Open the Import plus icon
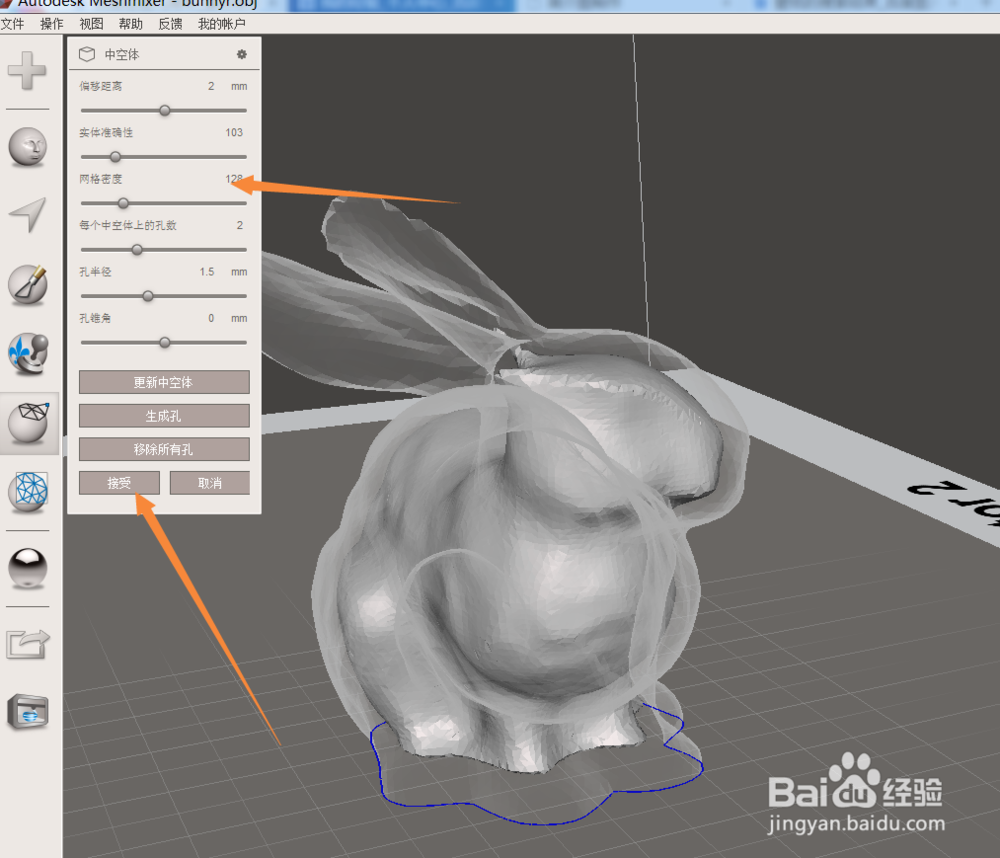Image resolution: width=1000 pixels, height=858 pixels. tap(27, 70)
